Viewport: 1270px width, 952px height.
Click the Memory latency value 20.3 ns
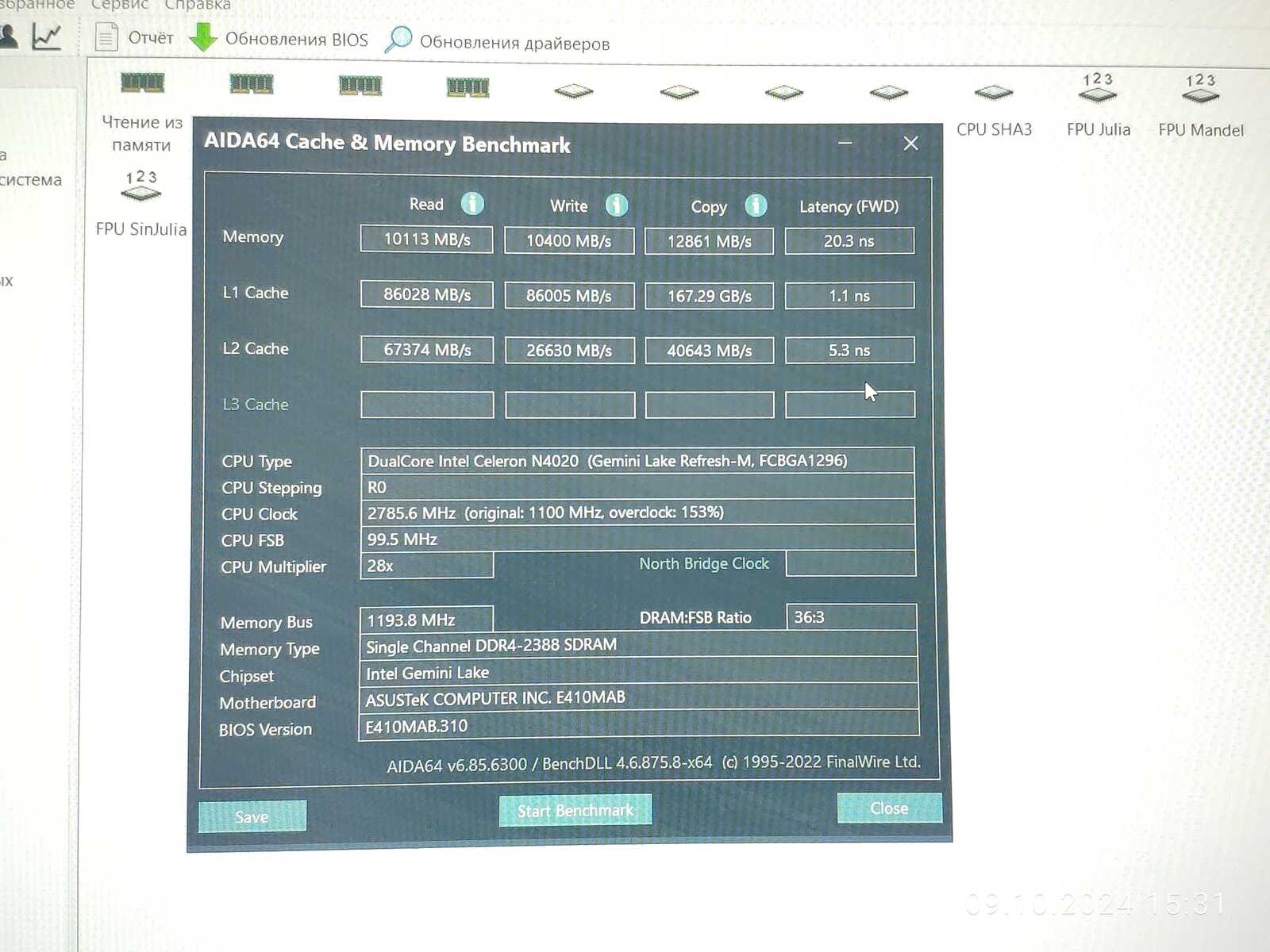coord(849,241)
